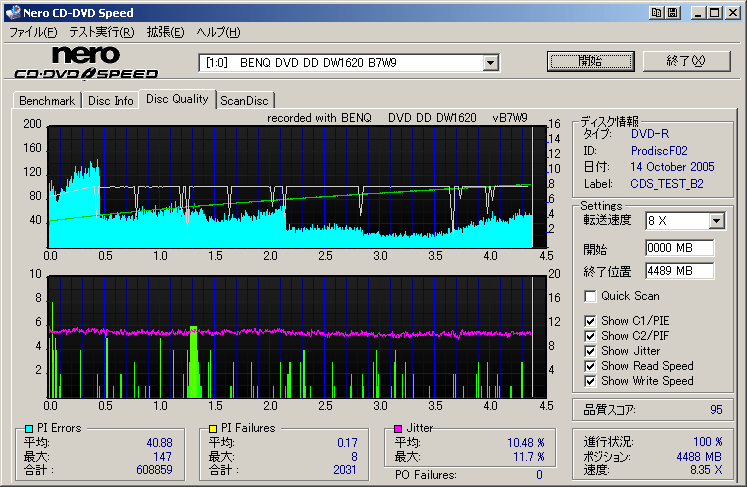Click the PI Errors total value 608859
747x487 pixels.
pyautogui.click(x=154, y=470)
